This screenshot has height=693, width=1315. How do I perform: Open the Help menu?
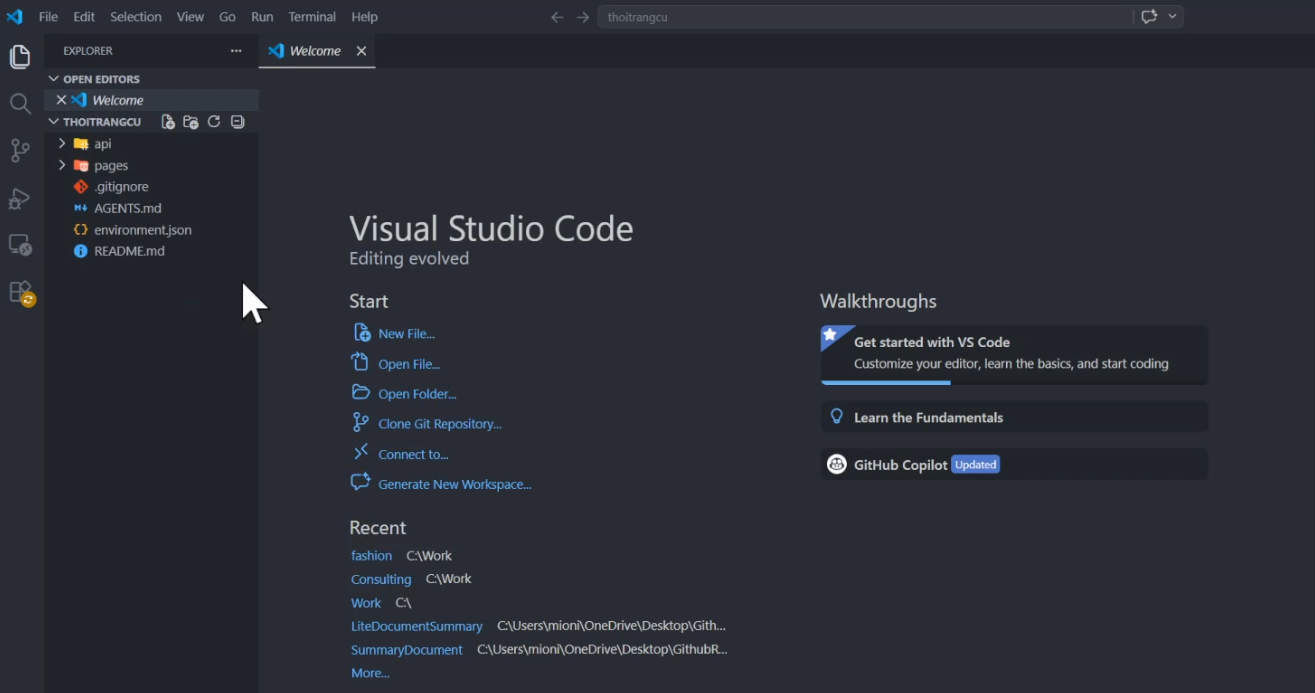[x=365, y=17]
